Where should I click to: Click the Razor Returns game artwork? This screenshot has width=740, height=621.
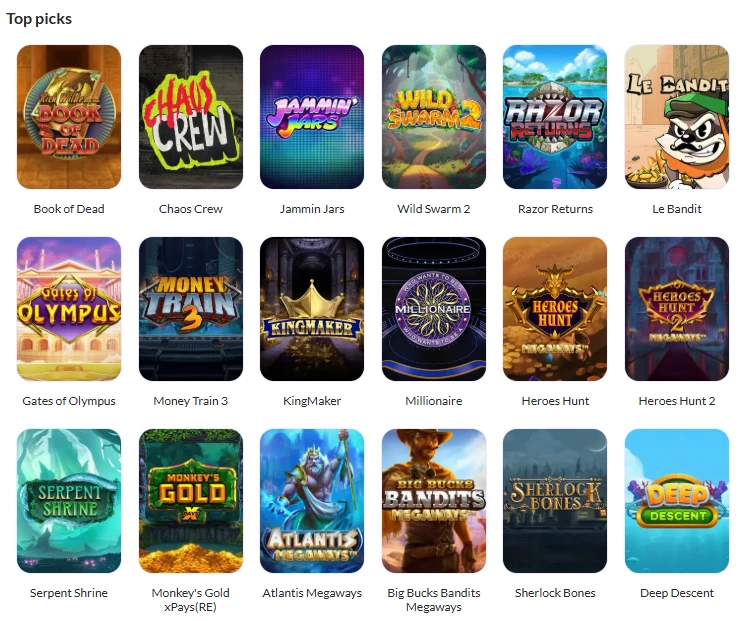coord(555,117)
